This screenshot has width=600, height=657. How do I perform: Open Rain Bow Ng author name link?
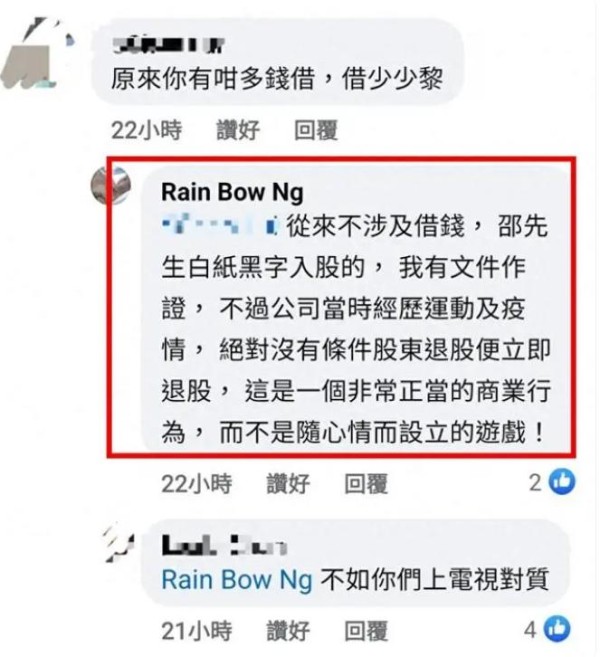[233, 193]
